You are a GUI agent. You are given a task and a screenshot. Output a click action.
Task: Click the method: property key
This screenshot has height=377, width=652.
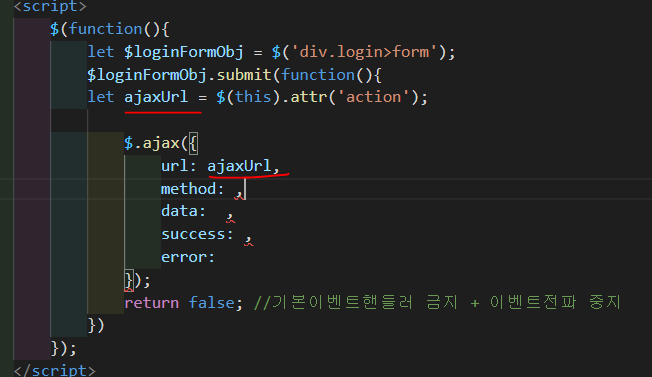193,189
